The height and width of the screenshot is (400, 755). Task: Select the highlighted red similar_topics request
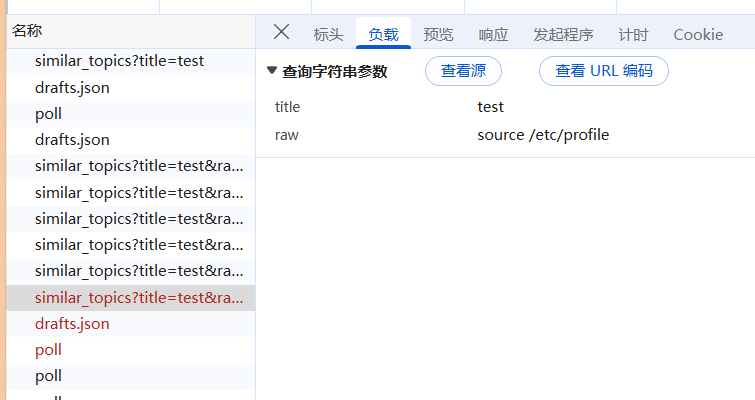139,298
